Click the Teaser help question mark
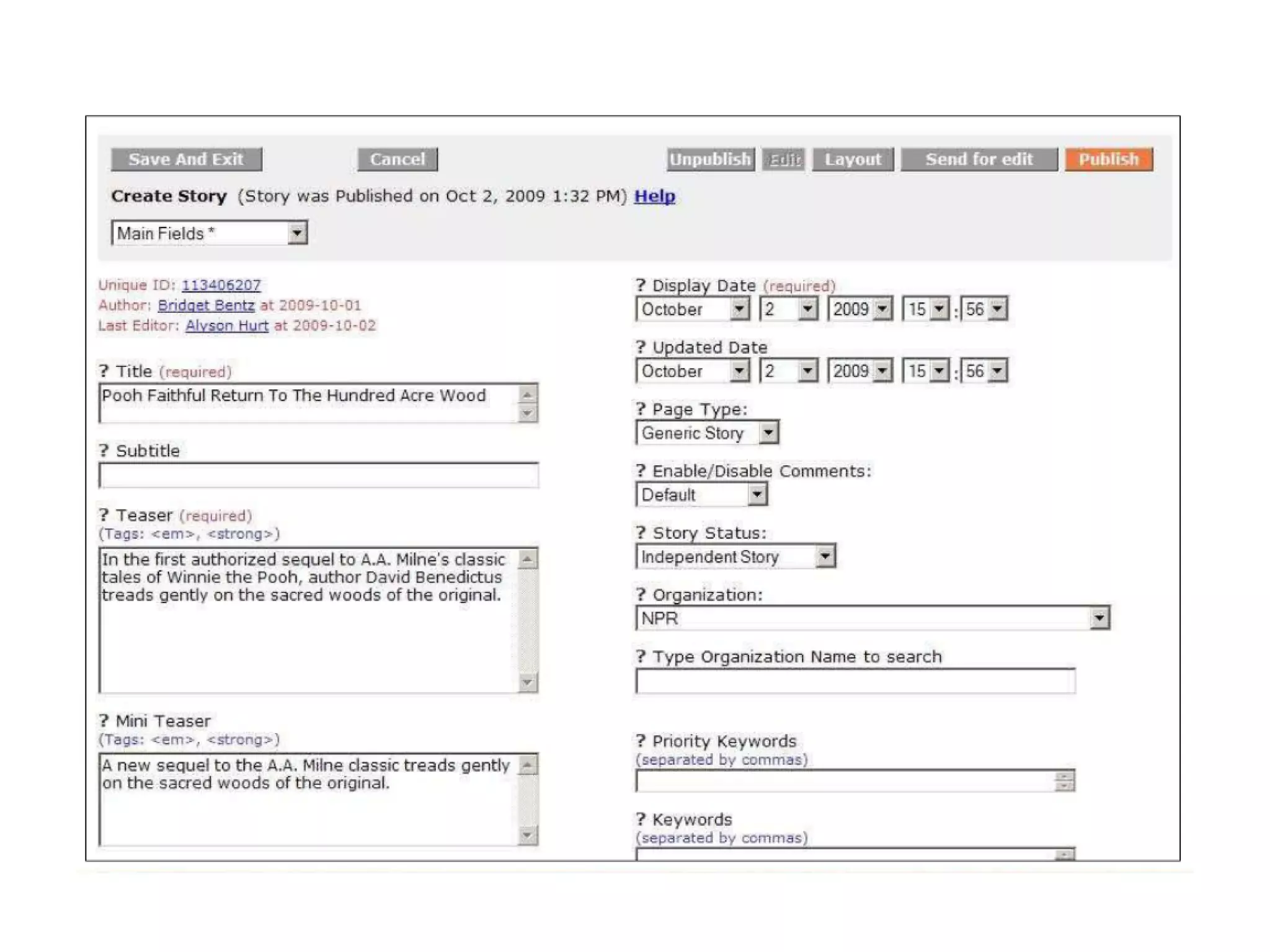1270x952 pixels. [104, 515]
